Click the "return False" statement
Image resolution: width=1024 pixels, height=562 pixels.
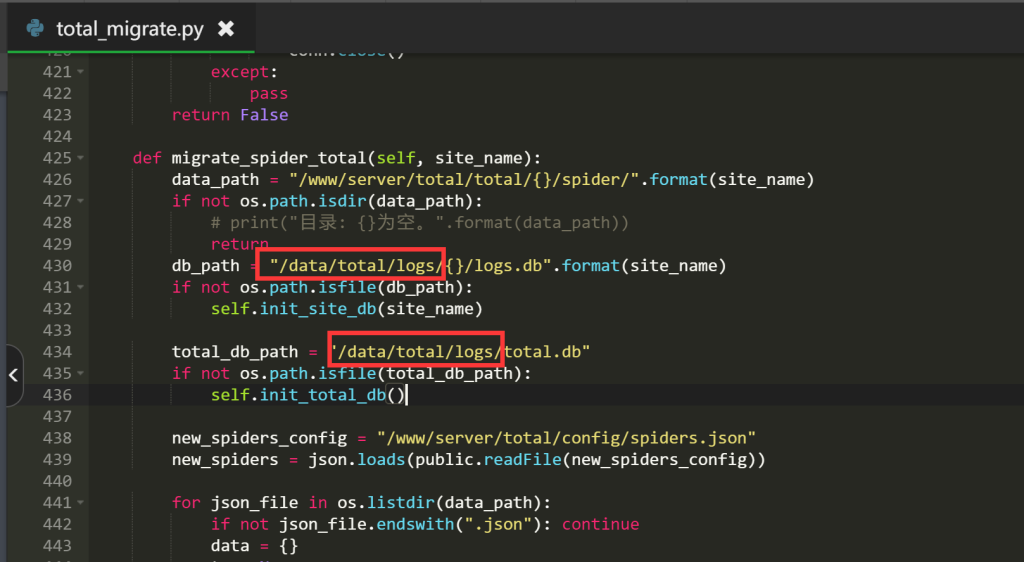(x=230, y=115)
